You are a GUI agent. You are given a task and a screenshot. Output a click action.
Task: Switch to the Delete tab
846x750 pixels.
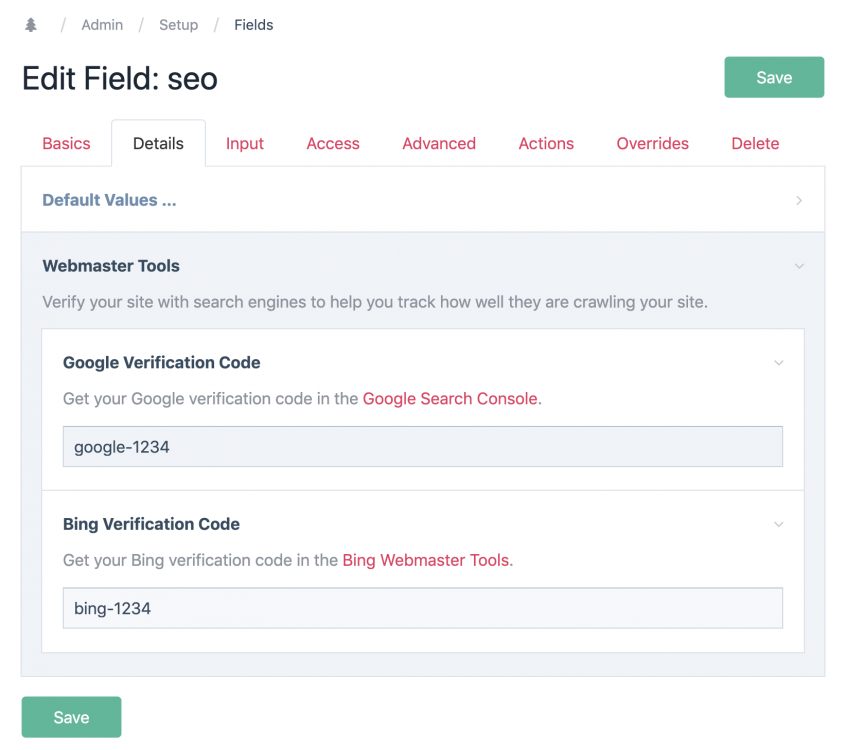point(755,143)
